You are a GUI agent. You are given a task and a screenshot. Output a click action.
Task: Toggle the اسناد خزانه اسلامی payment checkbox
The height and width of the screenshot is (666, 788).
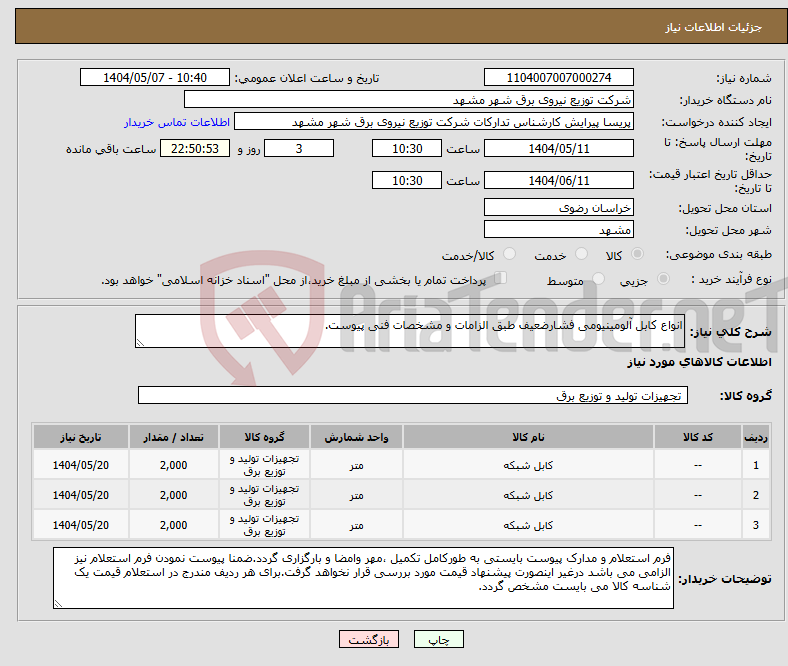[501, 280]
